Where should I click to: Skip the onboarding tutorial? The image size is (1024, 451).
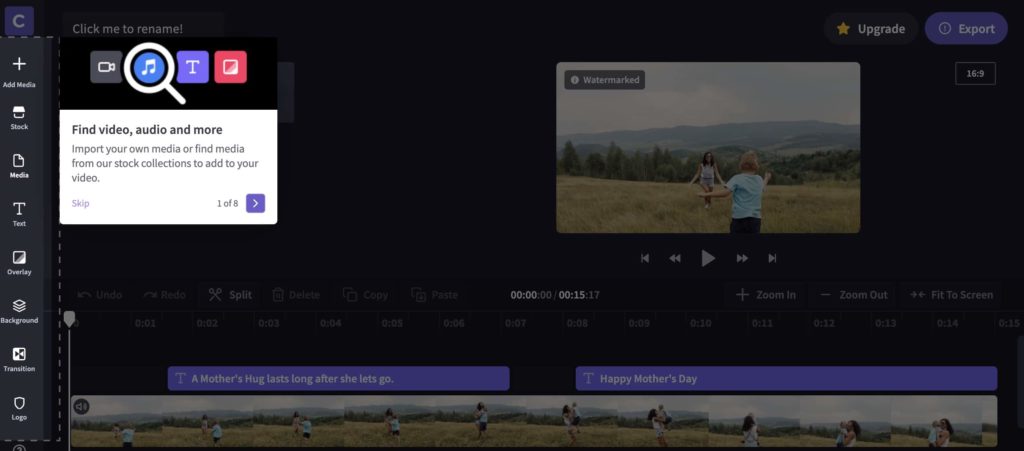coord(80,203)
